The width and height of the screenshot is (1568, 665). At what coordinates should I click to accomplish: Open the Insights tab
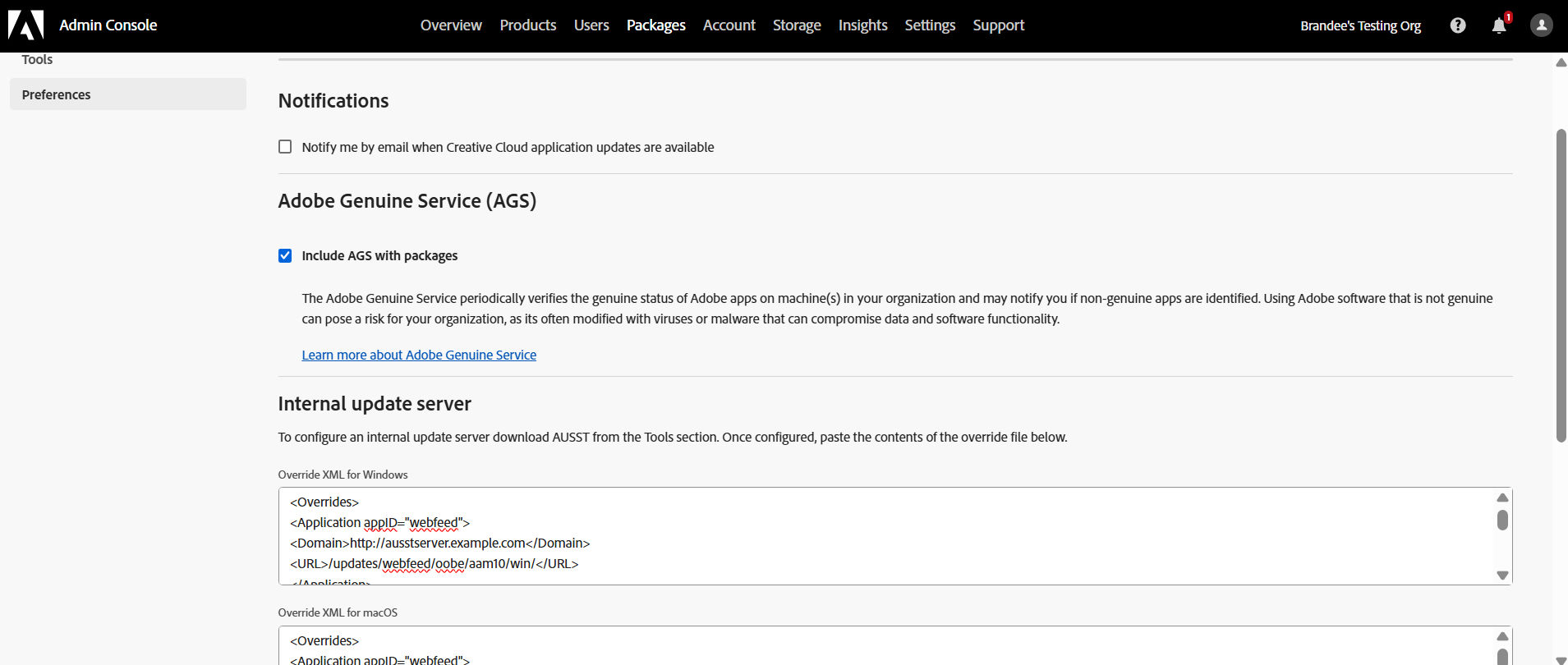(862, 25)
